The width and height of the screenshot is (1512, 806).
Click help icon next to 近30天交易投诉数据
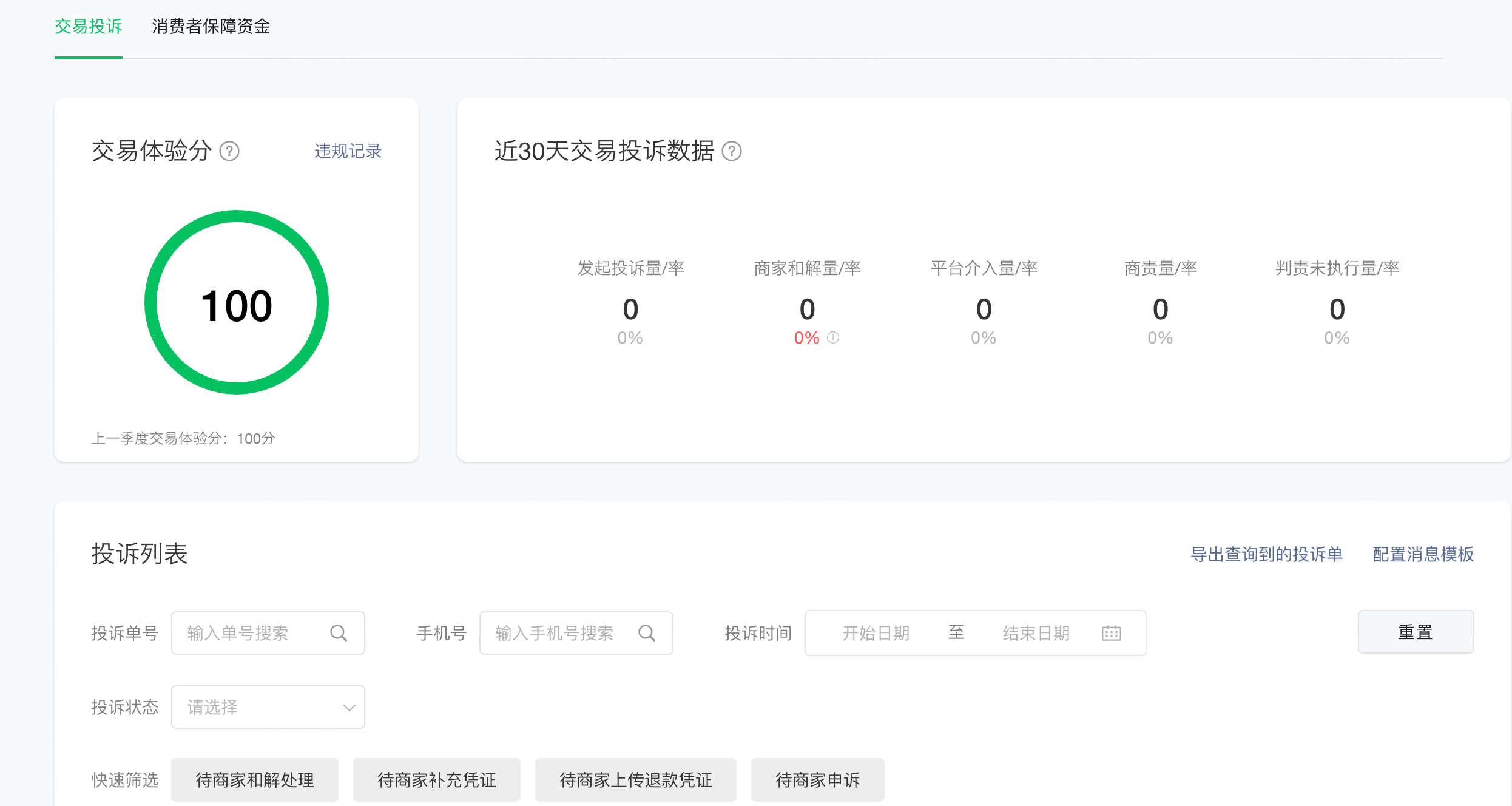click(x=732, y=151)
